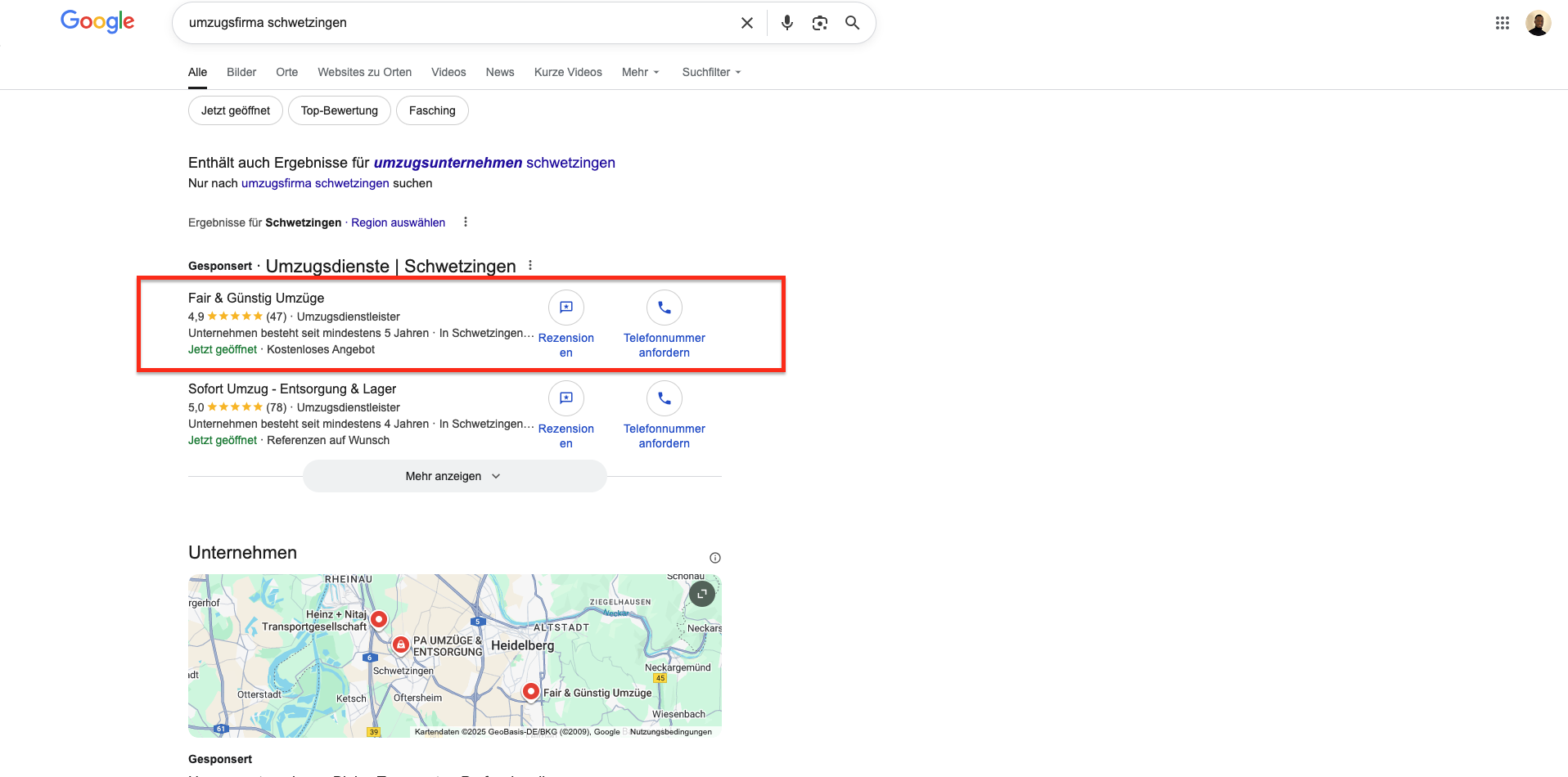
Task: Expand results with Mehr anzeigen
Action: point(455,476)
